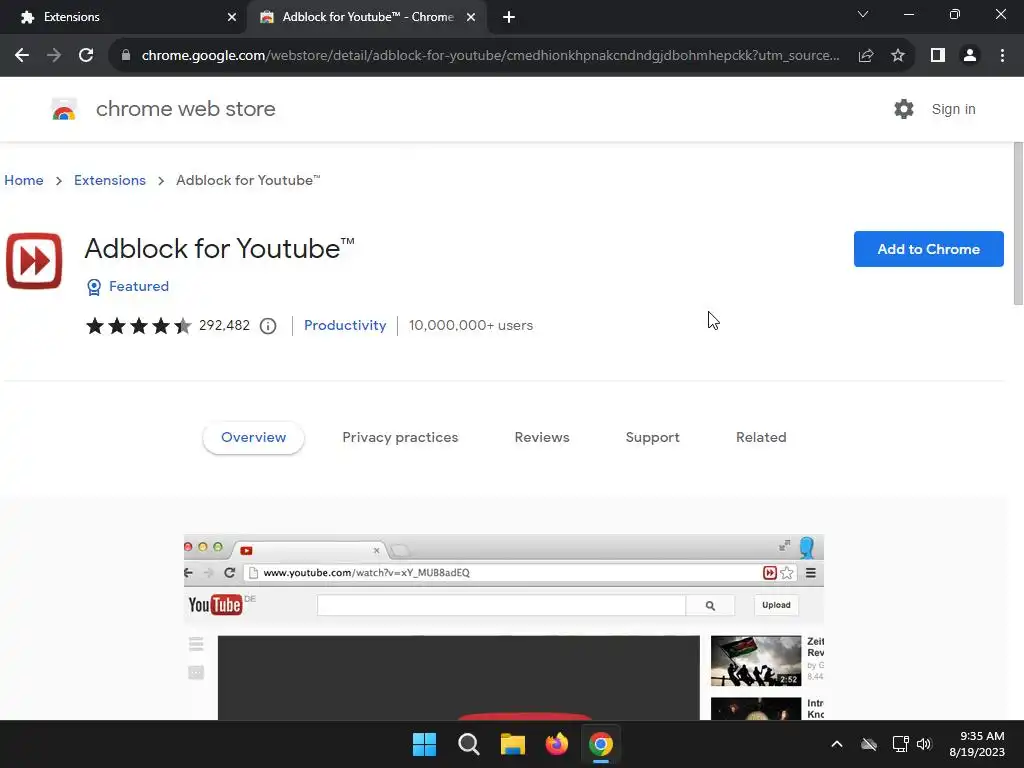
Task: Click the forward navigation arrow
Action: tap(54, 56)
